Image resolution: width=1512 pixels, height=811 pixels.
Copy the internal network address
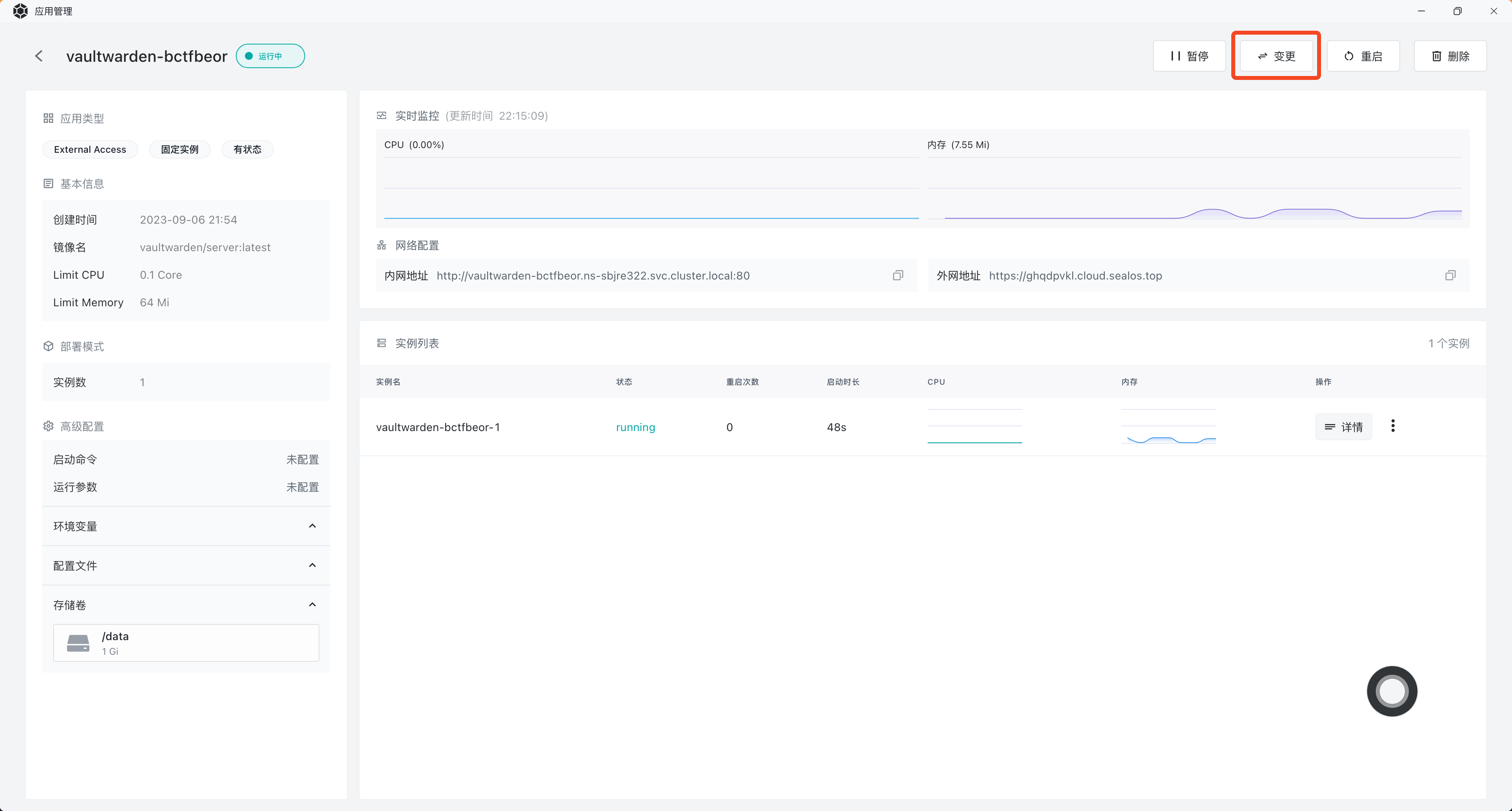(897, 275)
